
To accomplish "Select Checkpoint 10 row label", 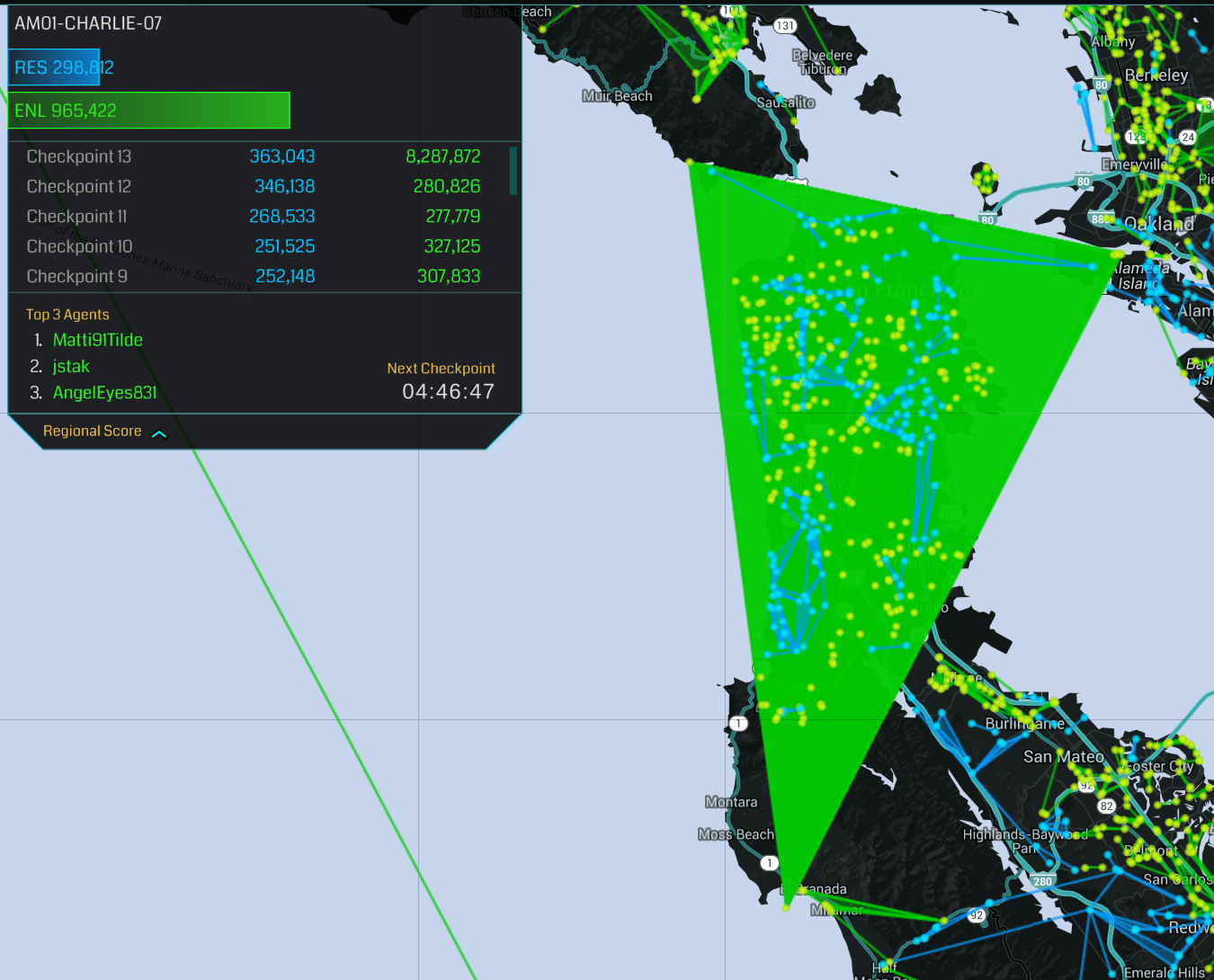I will tap(80, 246).
